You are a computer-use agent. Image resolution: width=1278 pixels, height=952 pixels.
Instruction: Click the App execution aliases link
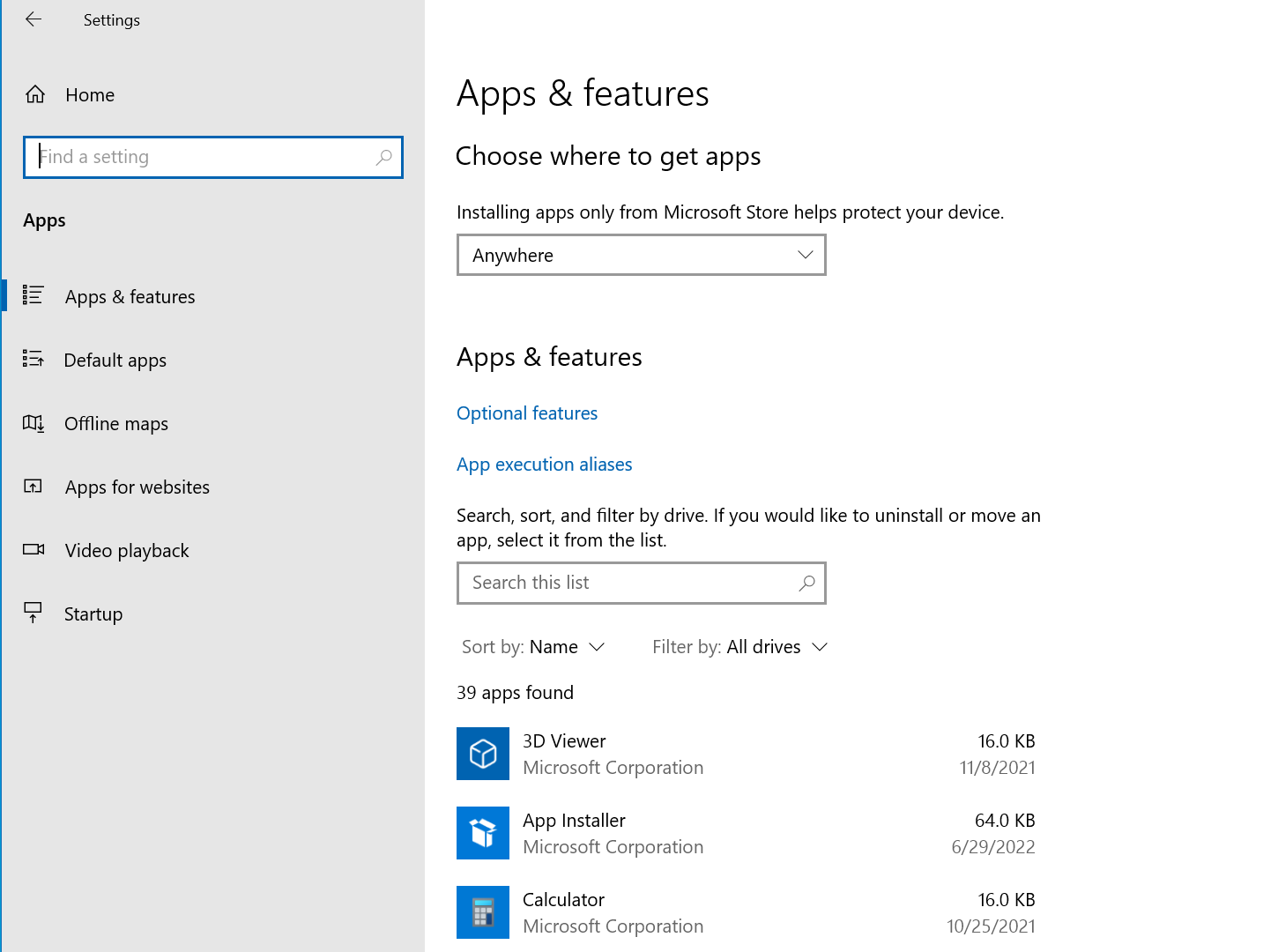point(544,464)
